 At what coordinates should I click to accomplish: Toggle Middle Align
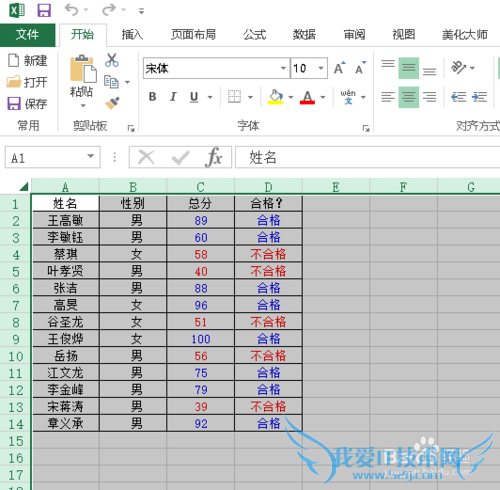click(x=409, y=68)
